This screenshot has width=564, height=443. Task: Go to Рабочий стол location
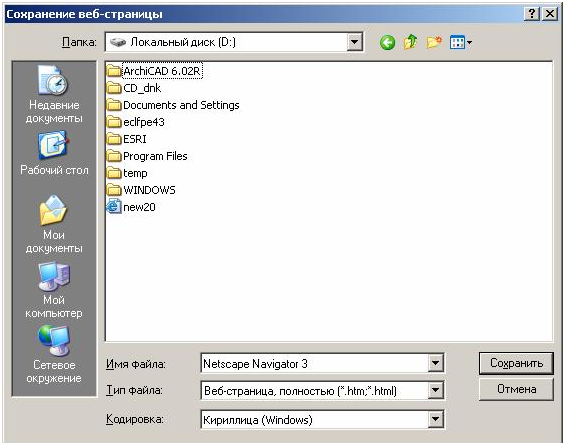(x=54, y=153)
